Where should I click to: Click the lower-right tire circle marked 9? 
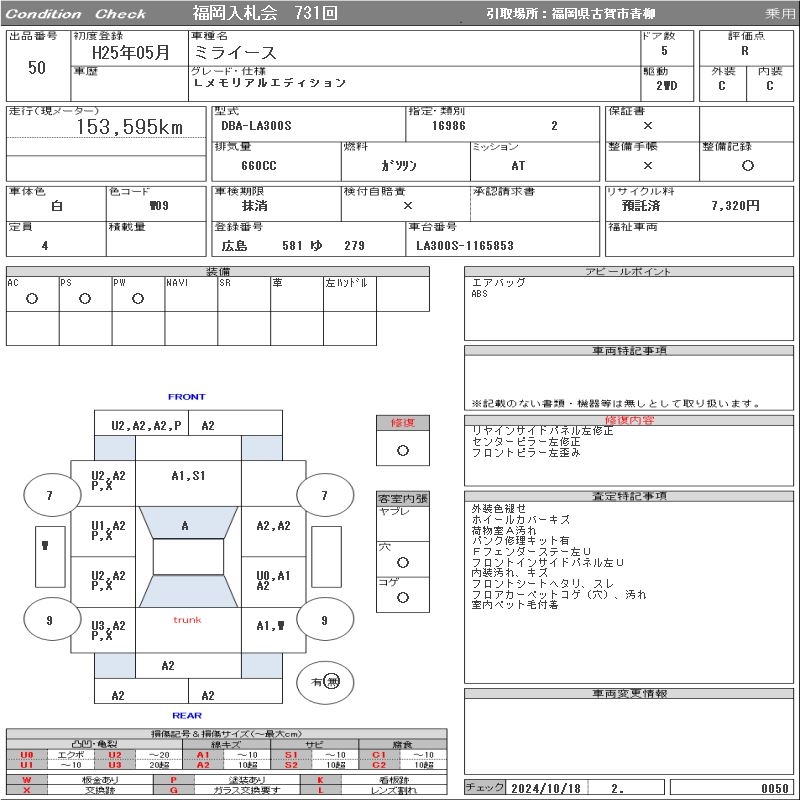323,620
